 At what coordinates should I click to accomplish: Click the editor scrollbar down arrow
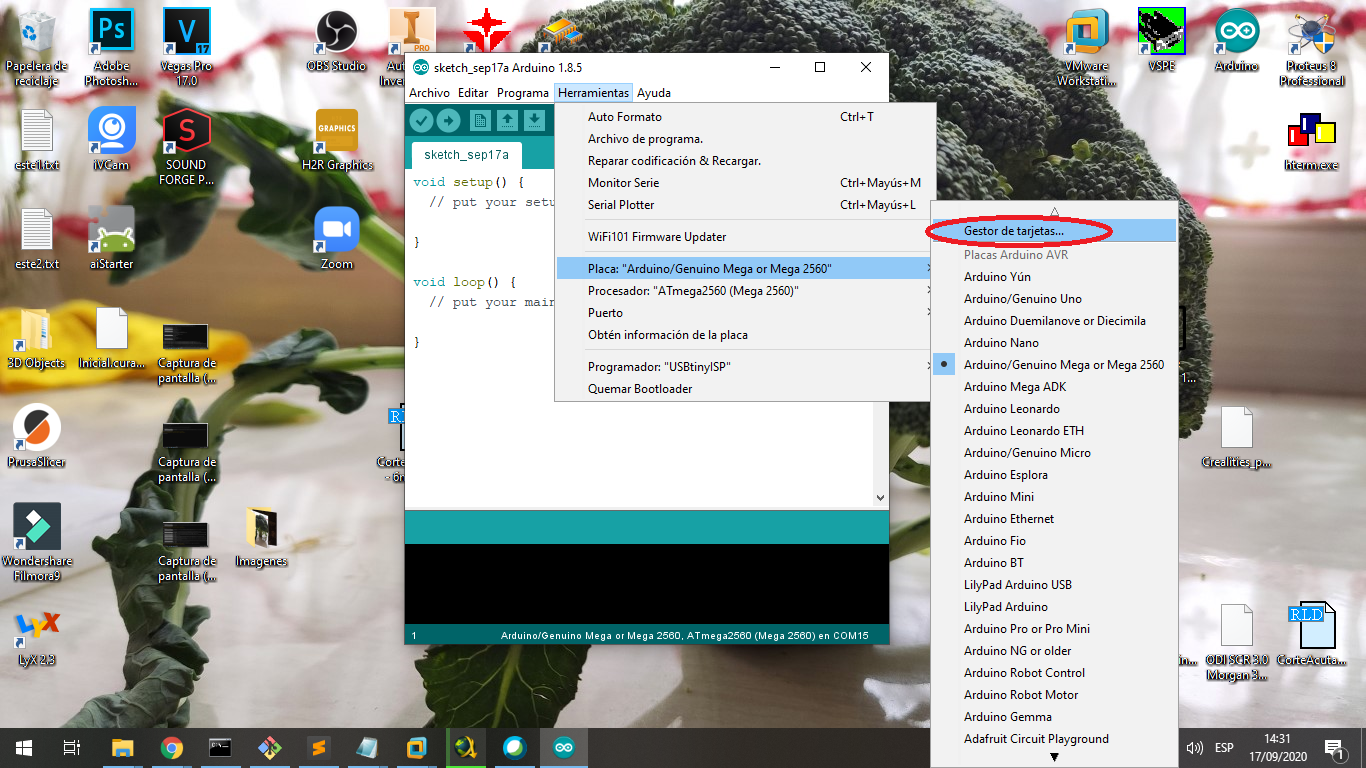pyautogui.click(x=880, y=497)
